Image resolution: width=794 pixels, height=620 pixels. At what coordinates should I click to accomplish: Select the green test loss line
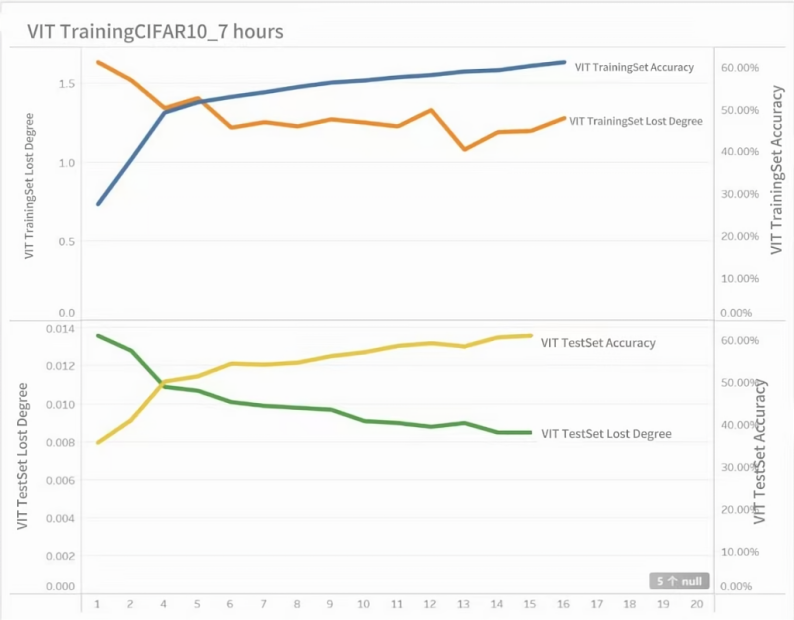pos(330,409)
